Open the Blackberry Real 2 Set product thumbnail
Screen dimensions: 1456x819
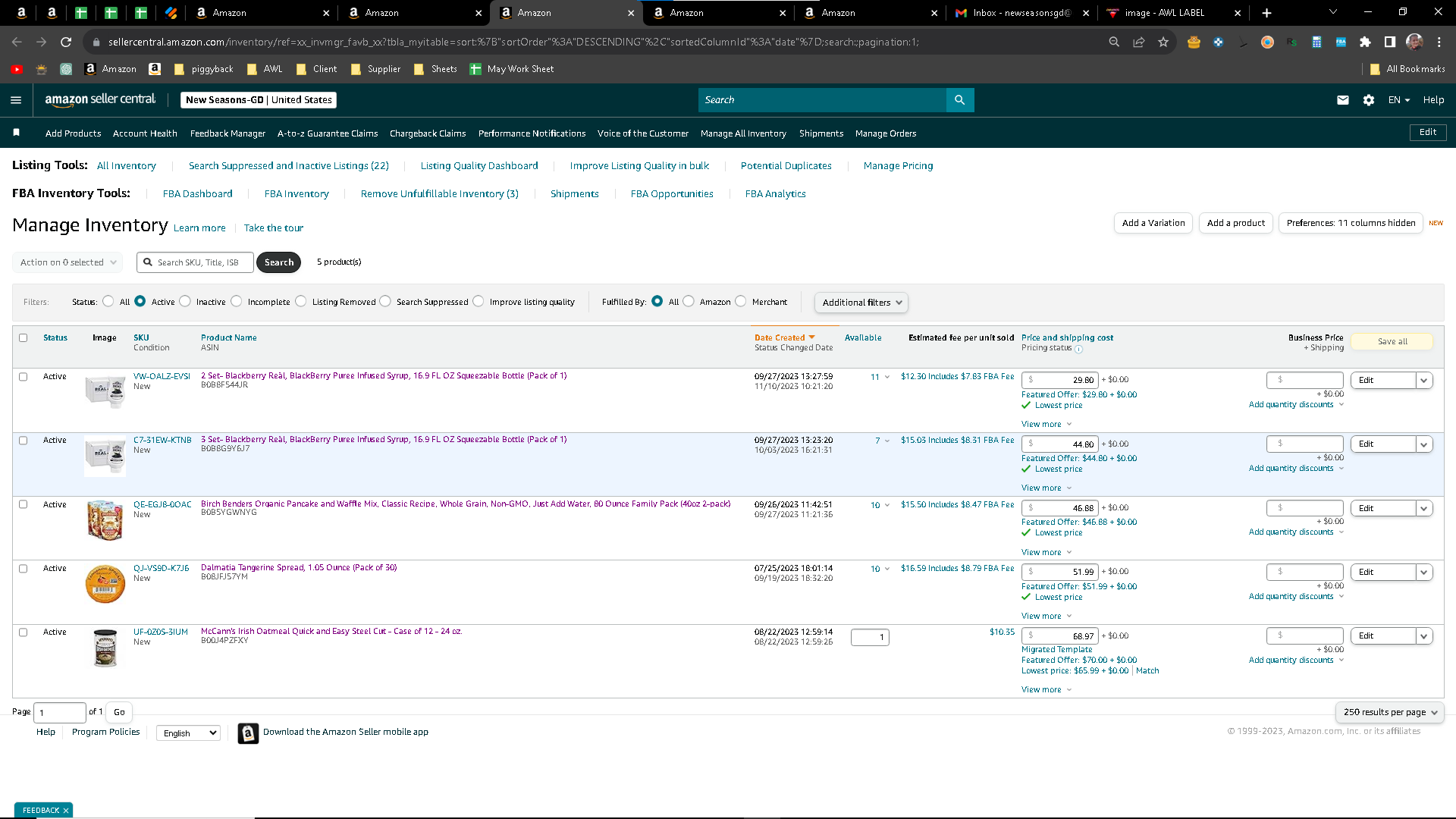point(105,391)
